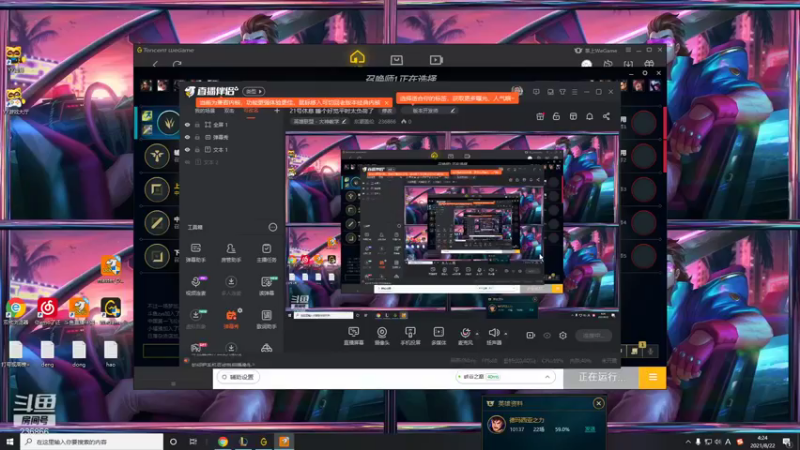Screen dimensions: 800x450
Task: Click the 扬声器 speaker icon
Action: pos(494,333)
